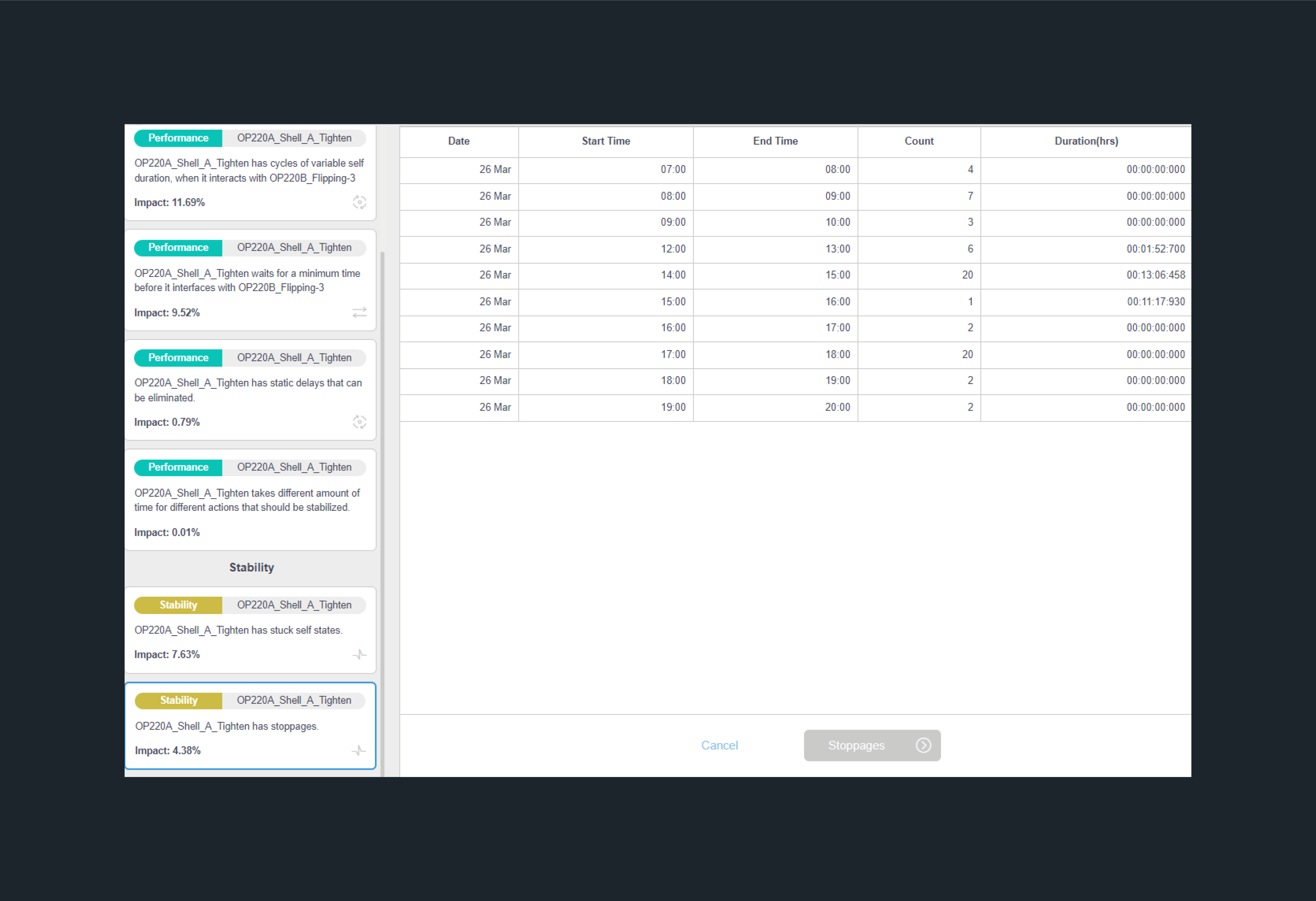Click the End Time column header
This screenshot has height=901, width=1316.
pos(775,141)
